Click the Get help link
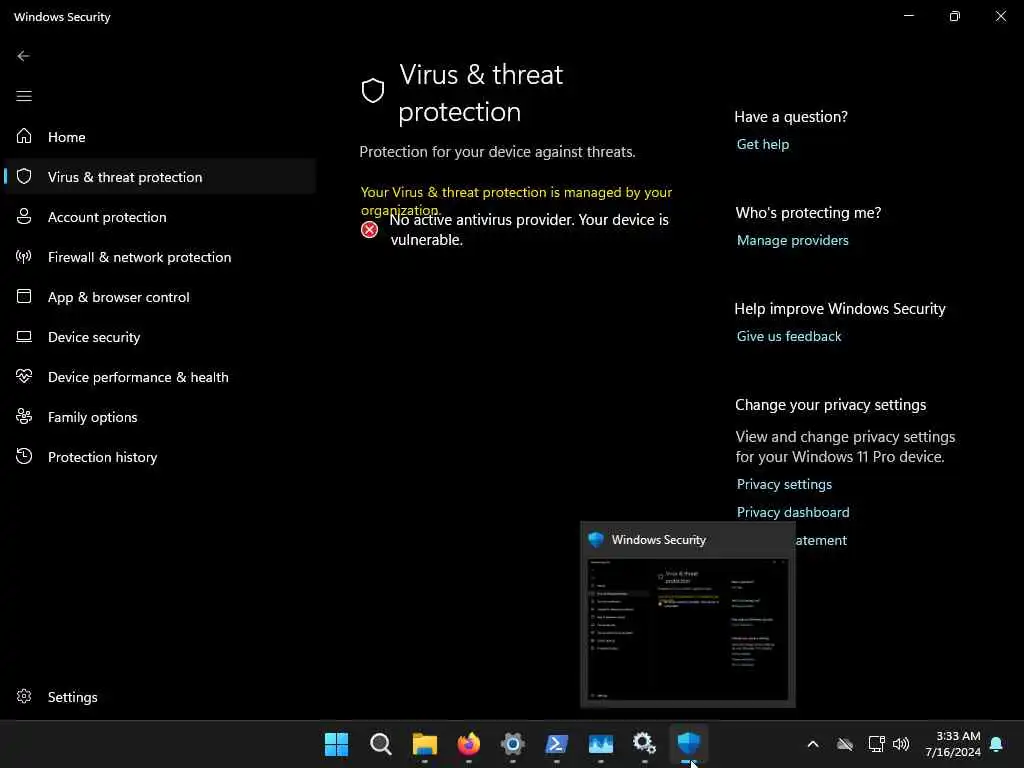The image size is (1024, 768). 763,144
